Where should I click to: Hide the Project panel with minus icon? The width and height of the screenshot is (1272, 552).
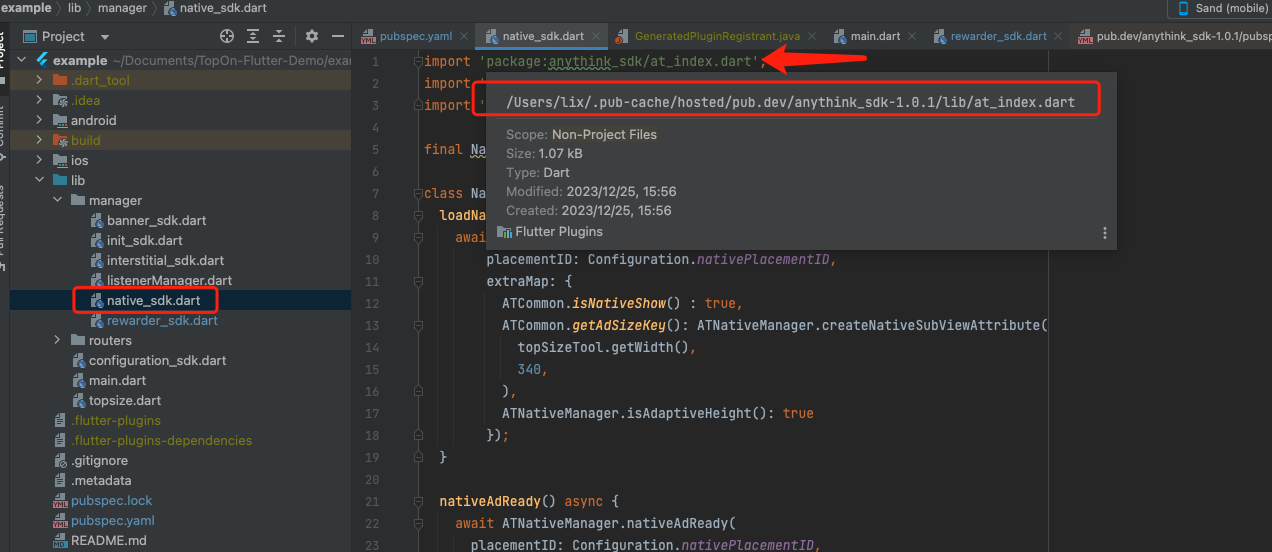coord(337,36)
